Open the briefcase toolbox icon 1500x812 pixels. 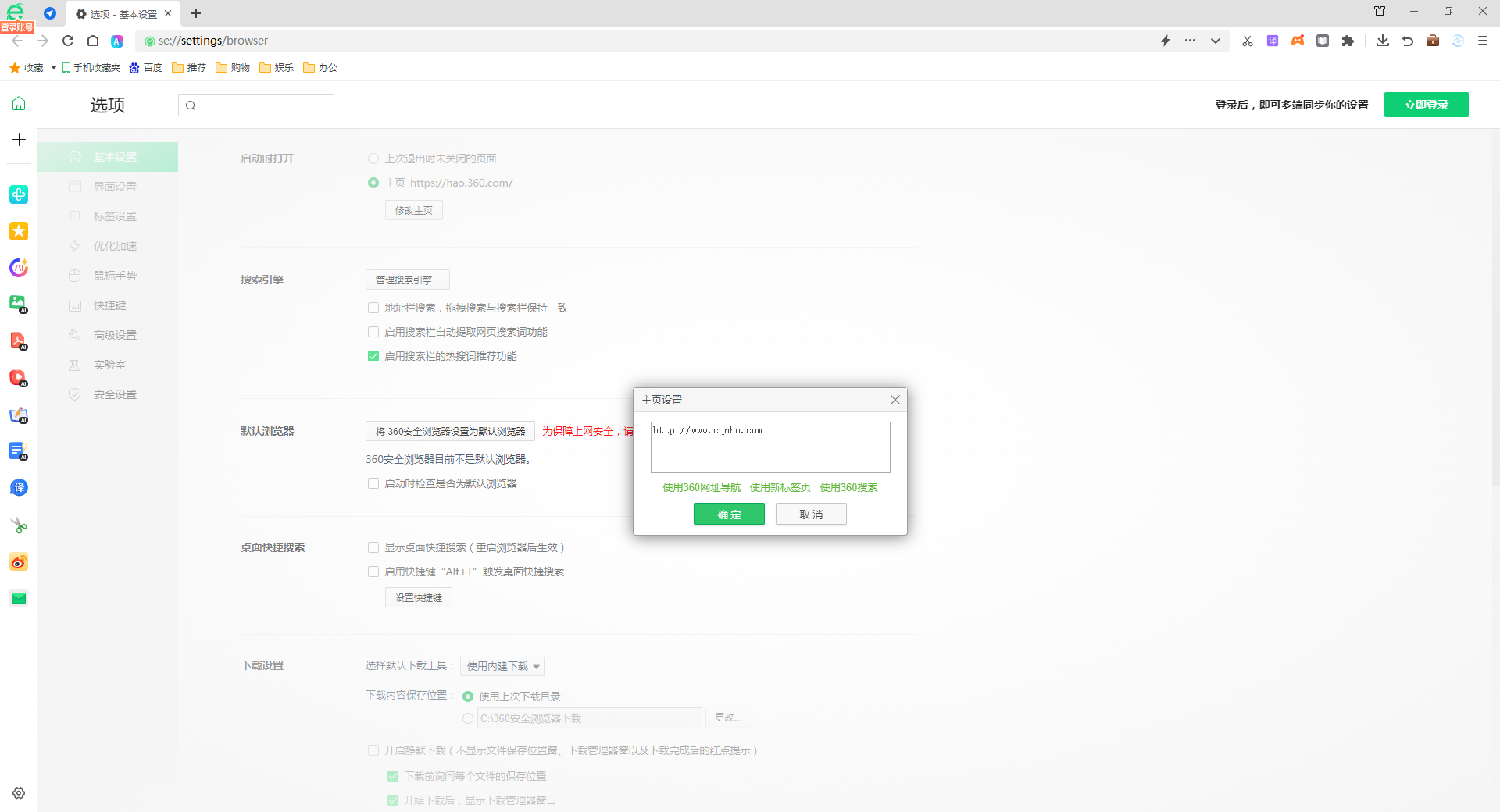pyautogui.click(x=1433, y=41)
